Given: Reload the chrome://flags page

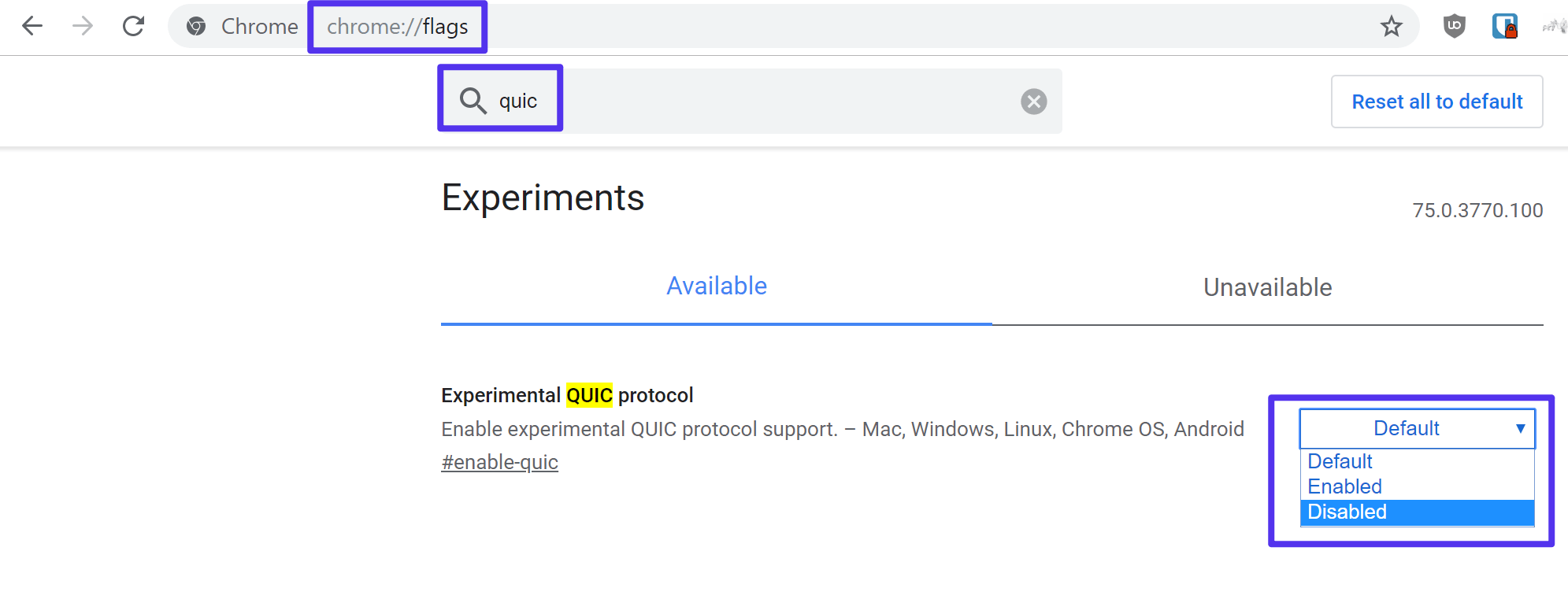Looking at the screenshot, I should [132, 25].
